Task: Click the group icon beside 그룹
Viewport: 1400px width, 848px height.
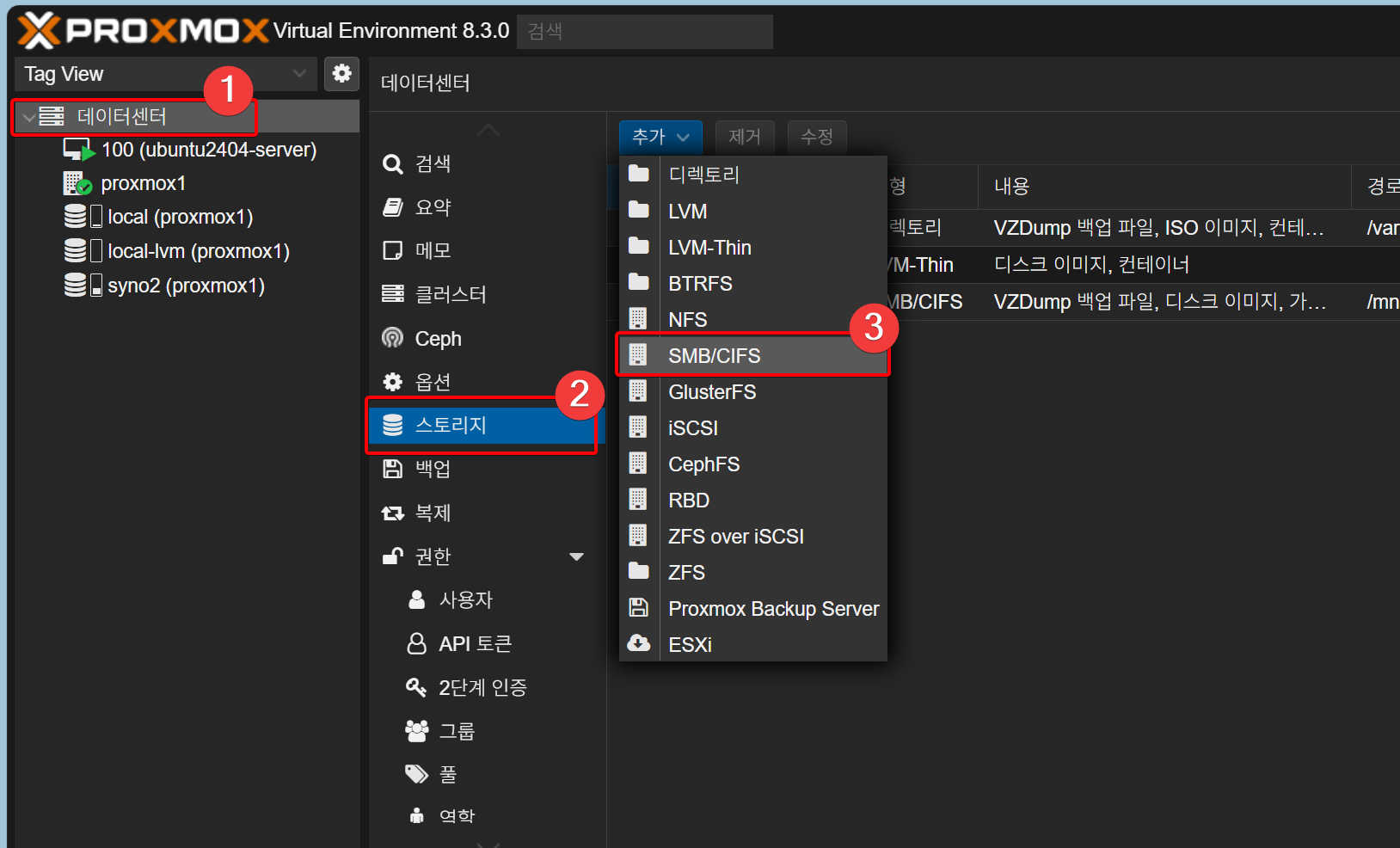Action: 417,731
